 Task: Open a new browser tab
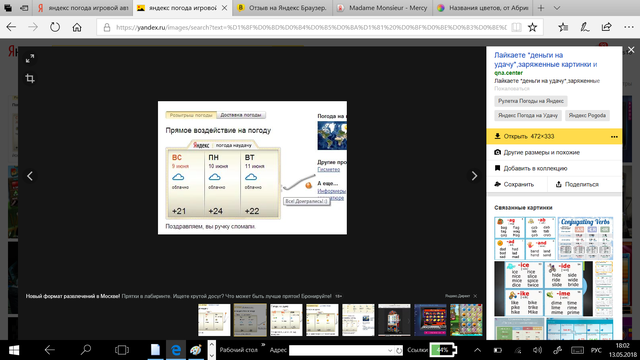point(541,8)
